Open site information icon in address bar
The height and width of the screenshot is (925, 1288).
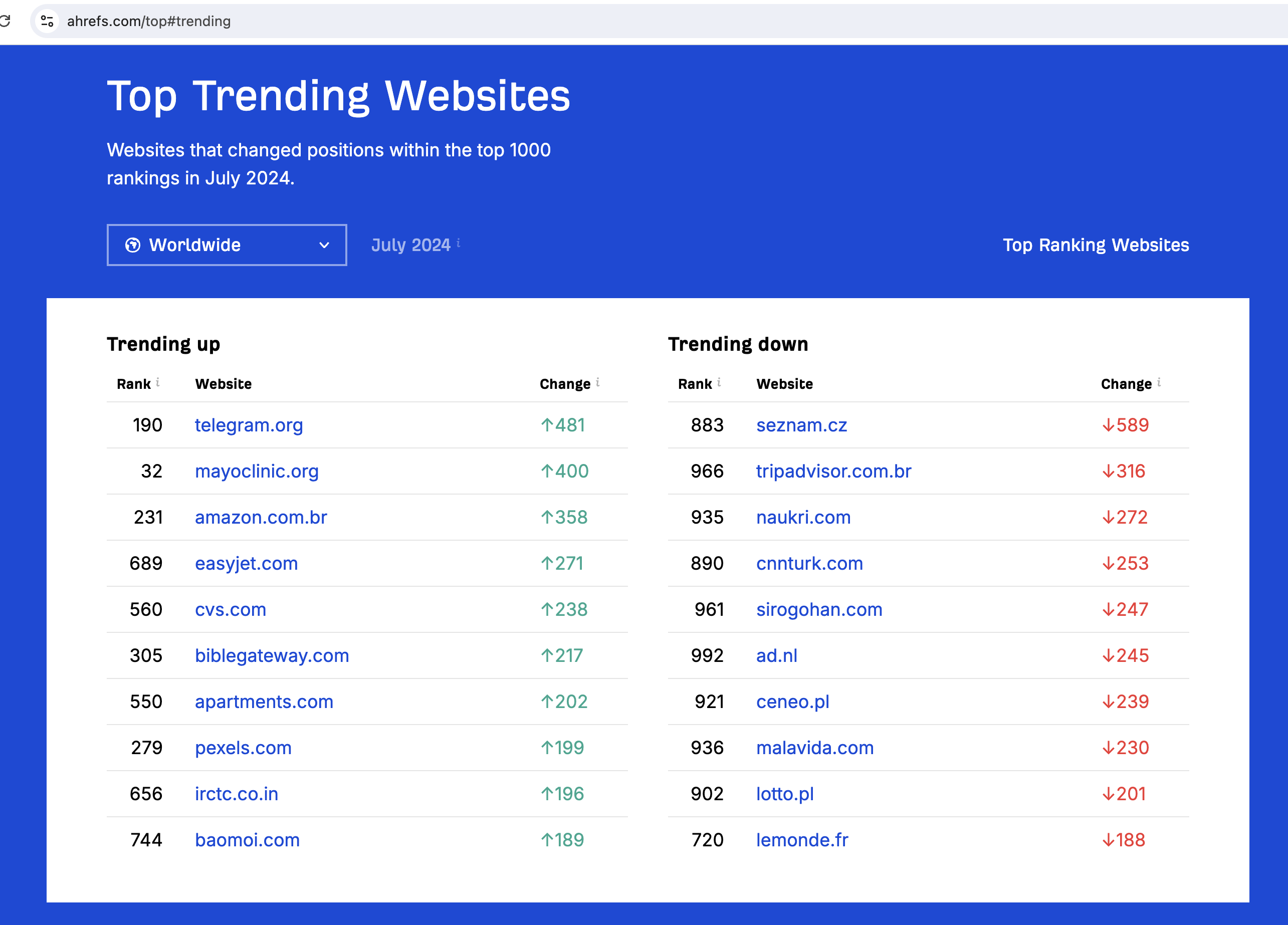click(x=47, y=21)
